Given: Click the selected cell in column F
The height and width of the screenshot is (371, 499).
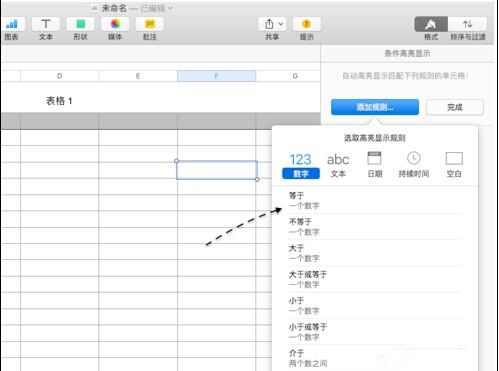Looking at the screenshot, I should [x=217, y=170].
